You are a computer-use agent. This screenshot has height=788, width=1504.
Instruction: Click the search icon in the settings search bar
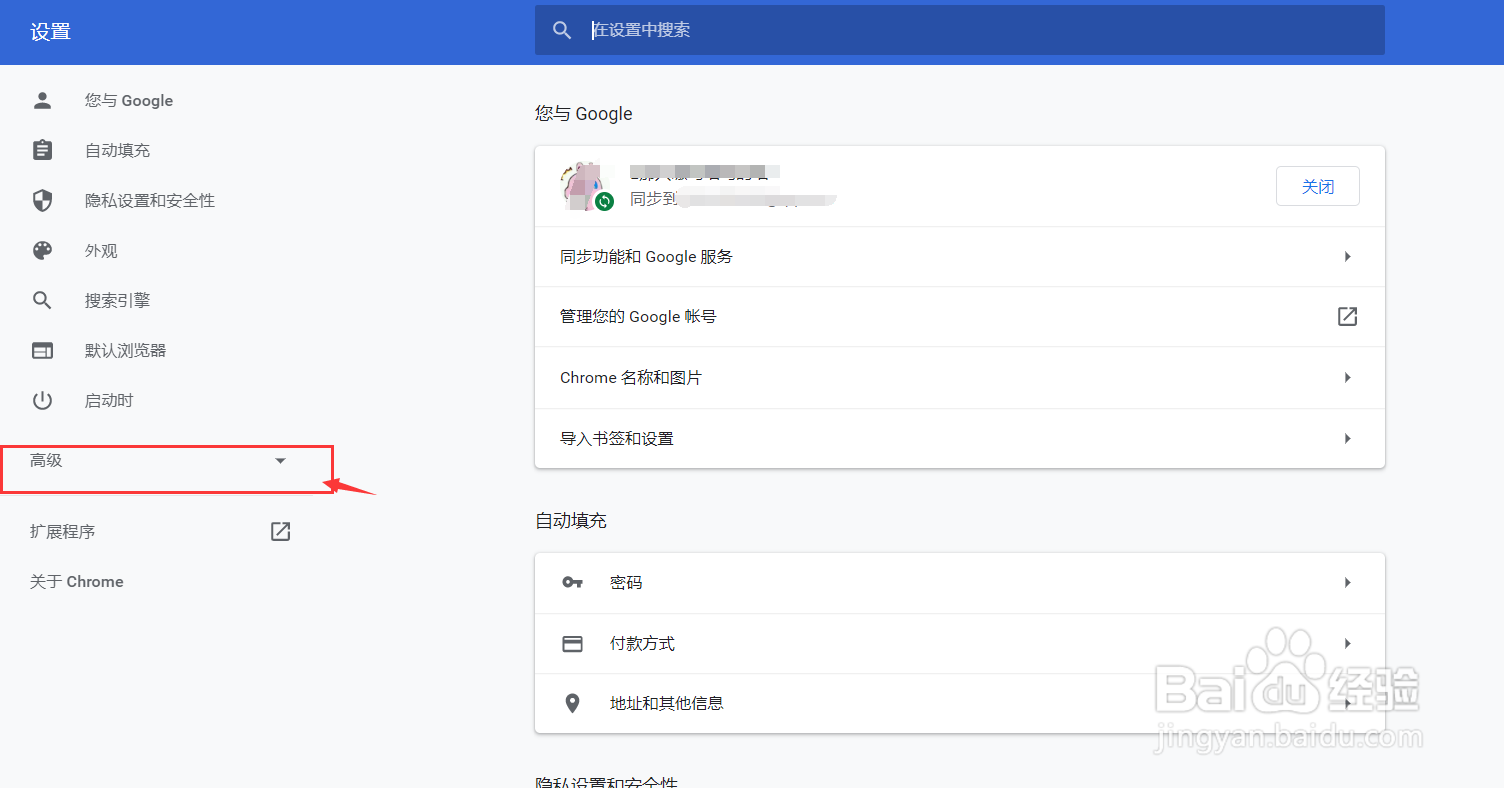coord(563,30)
